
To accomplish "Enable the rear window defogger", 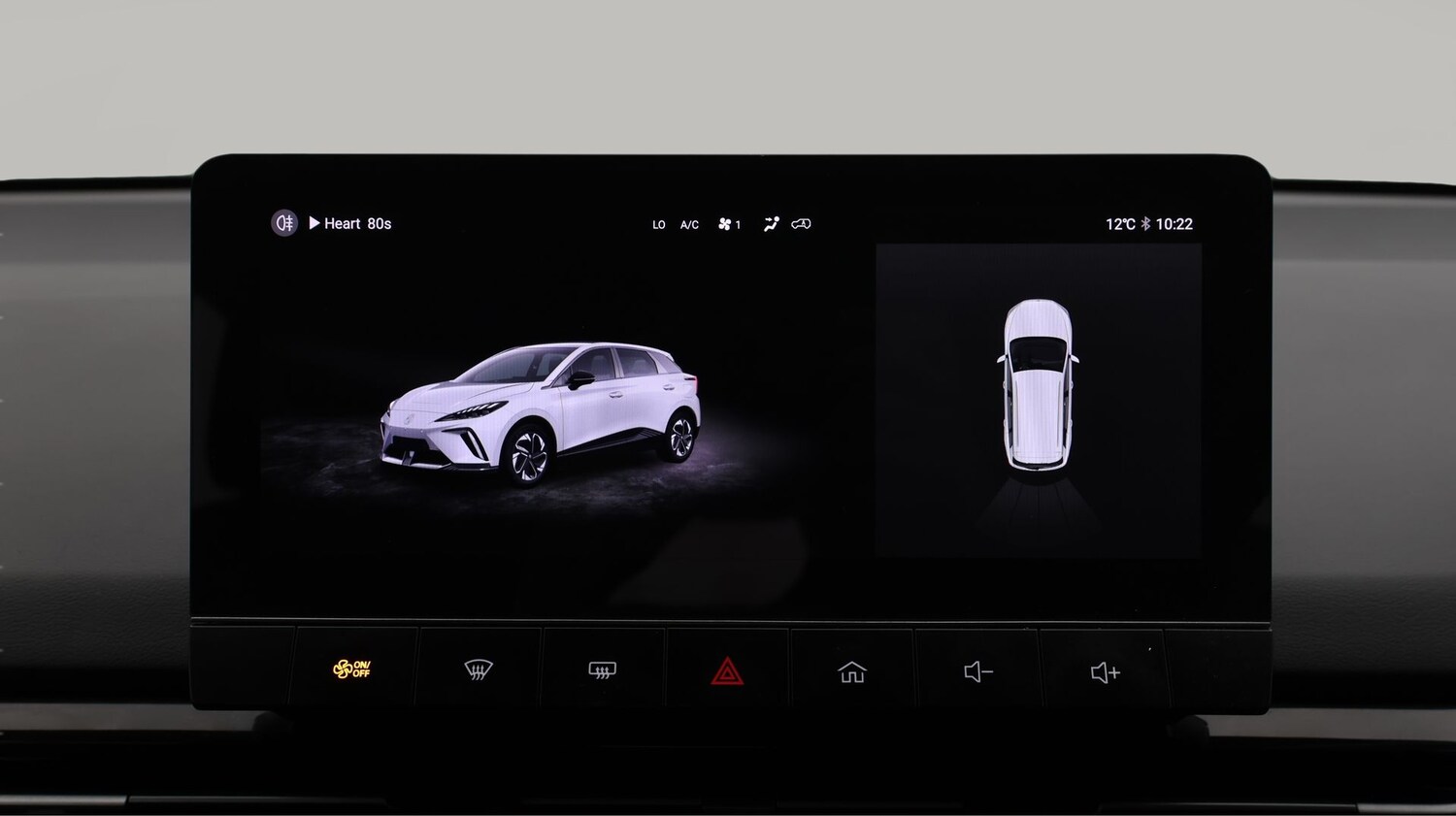I will tap(602, 669).
